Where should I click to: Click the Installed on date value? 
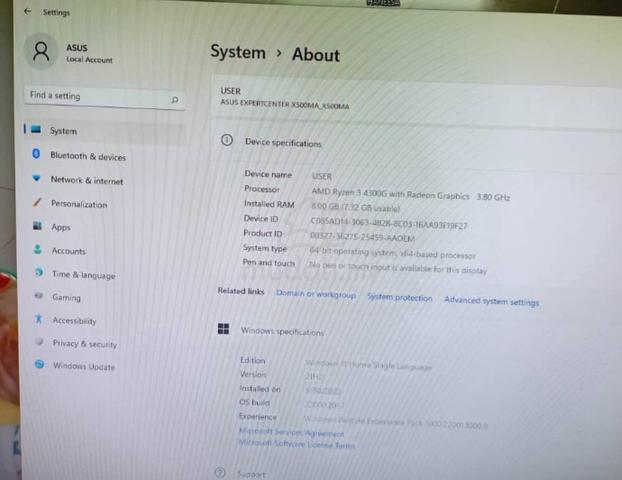click(x=323, y=391)
